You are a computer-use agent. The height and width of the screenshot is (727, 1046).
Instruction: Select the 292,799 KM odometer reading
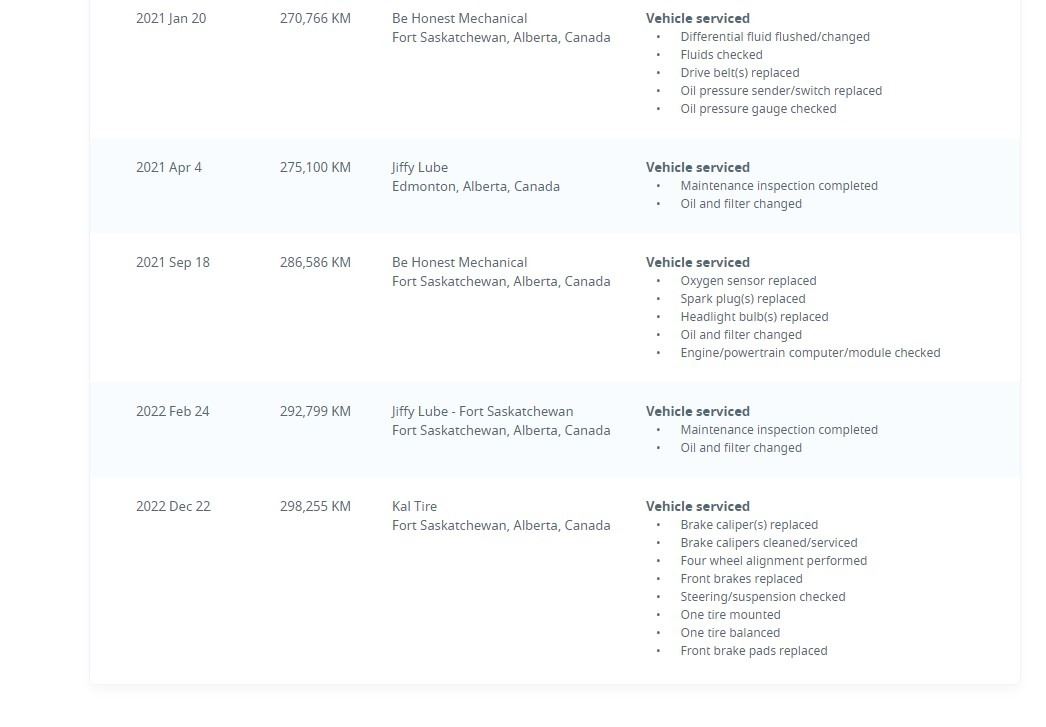(315, 411)
